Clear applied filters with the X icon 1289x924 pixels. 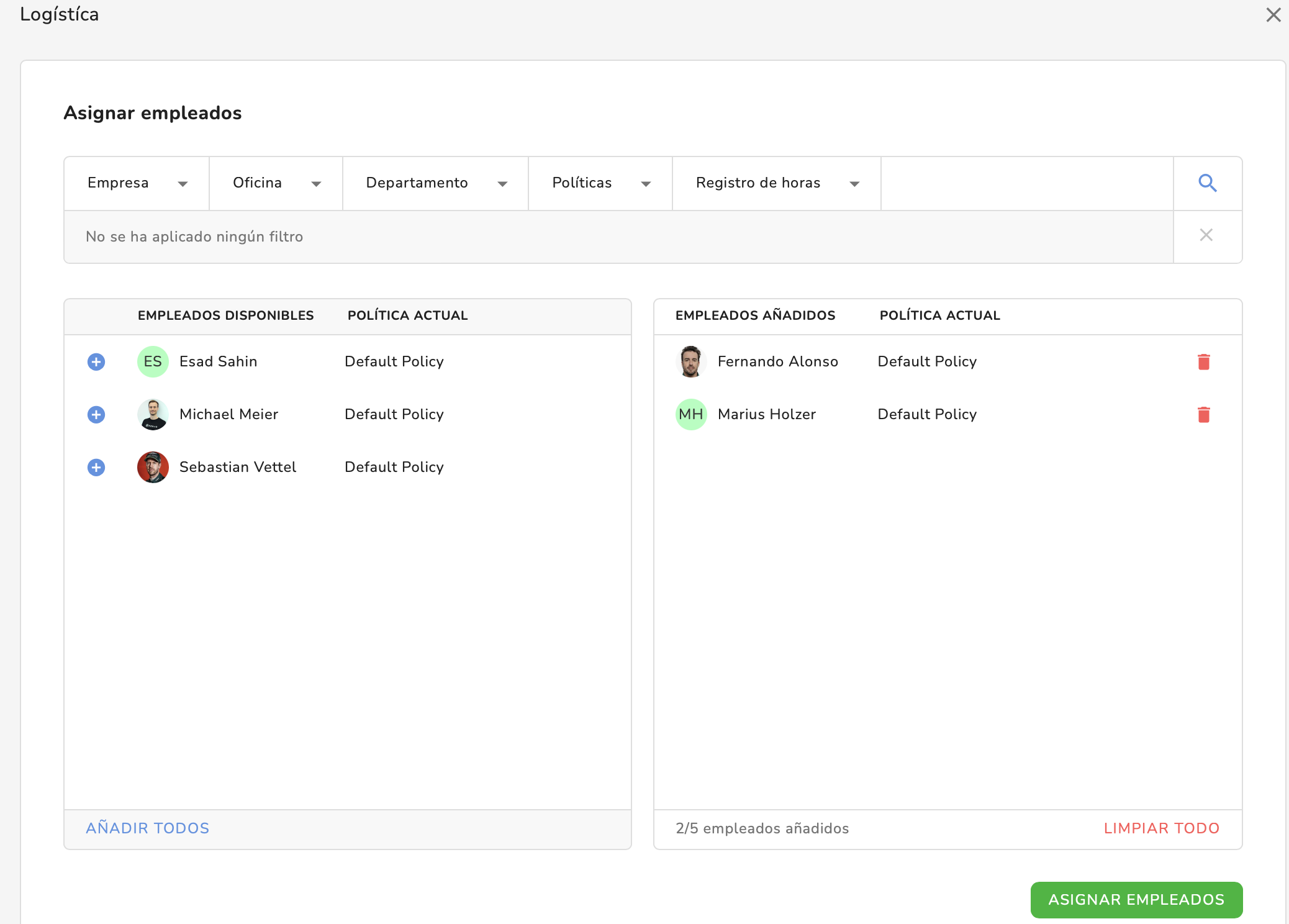pos(1206,235)
